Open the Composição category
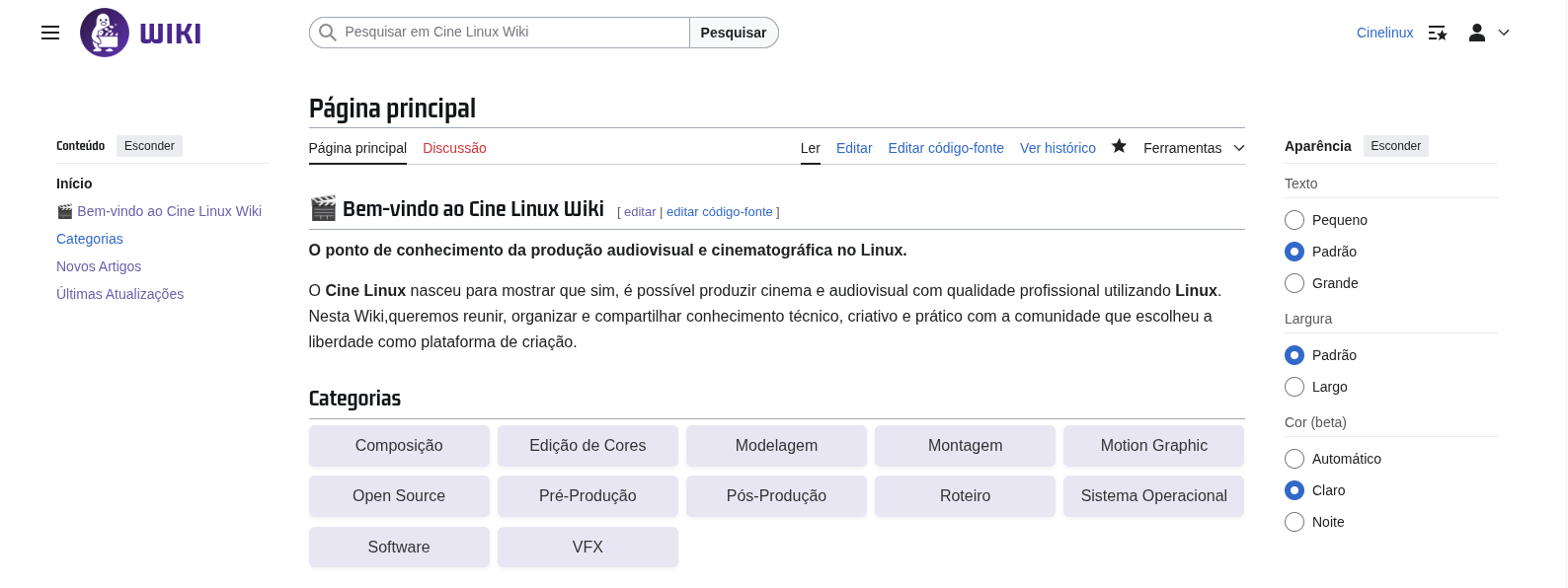 (399, 446)
